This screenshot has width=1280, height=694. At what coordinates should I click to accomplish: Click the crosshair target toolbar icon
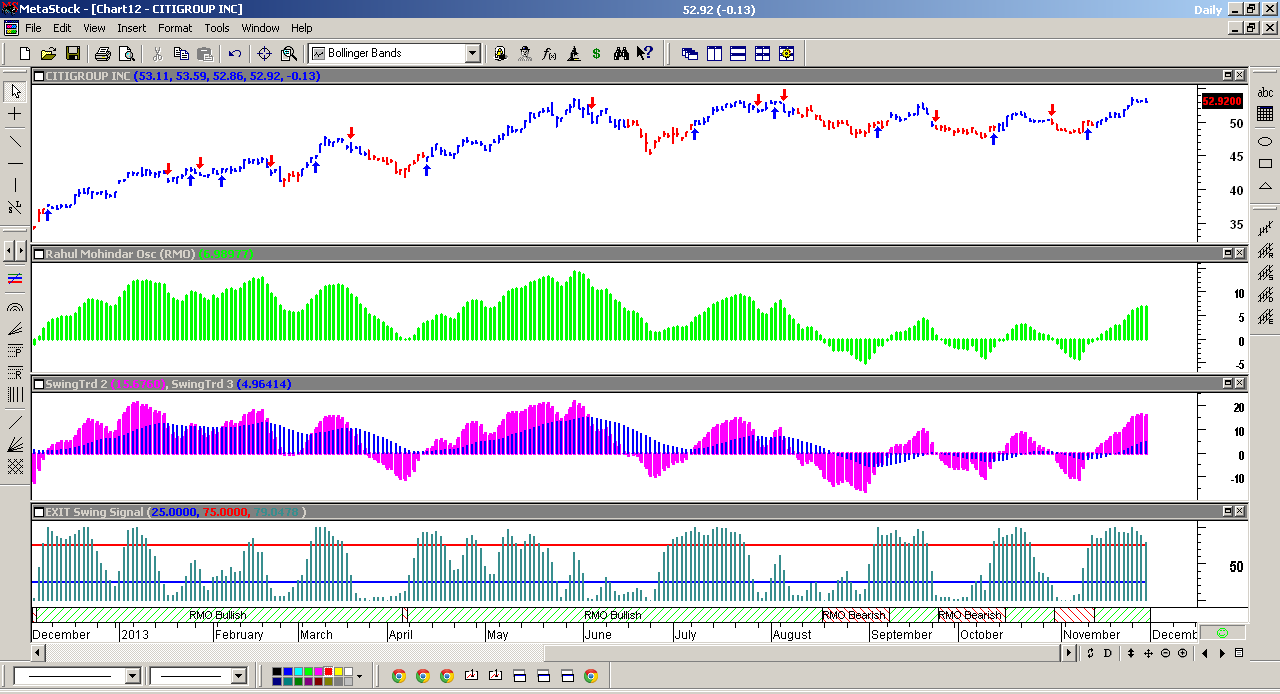265,53
